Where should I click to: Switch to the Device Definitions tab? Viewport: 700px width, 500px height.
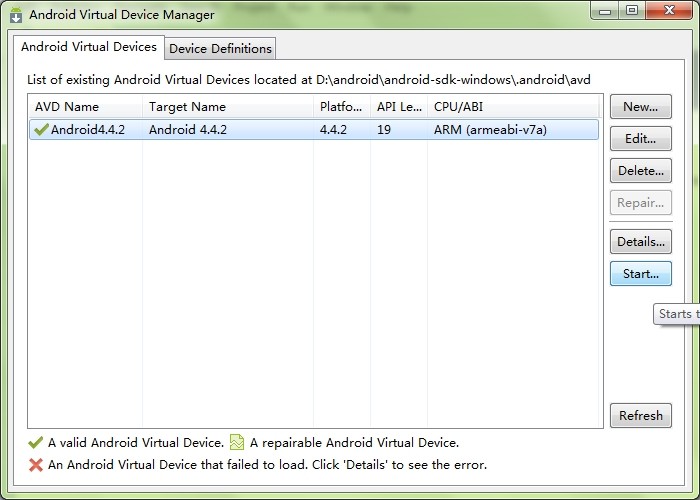(220, 48)
